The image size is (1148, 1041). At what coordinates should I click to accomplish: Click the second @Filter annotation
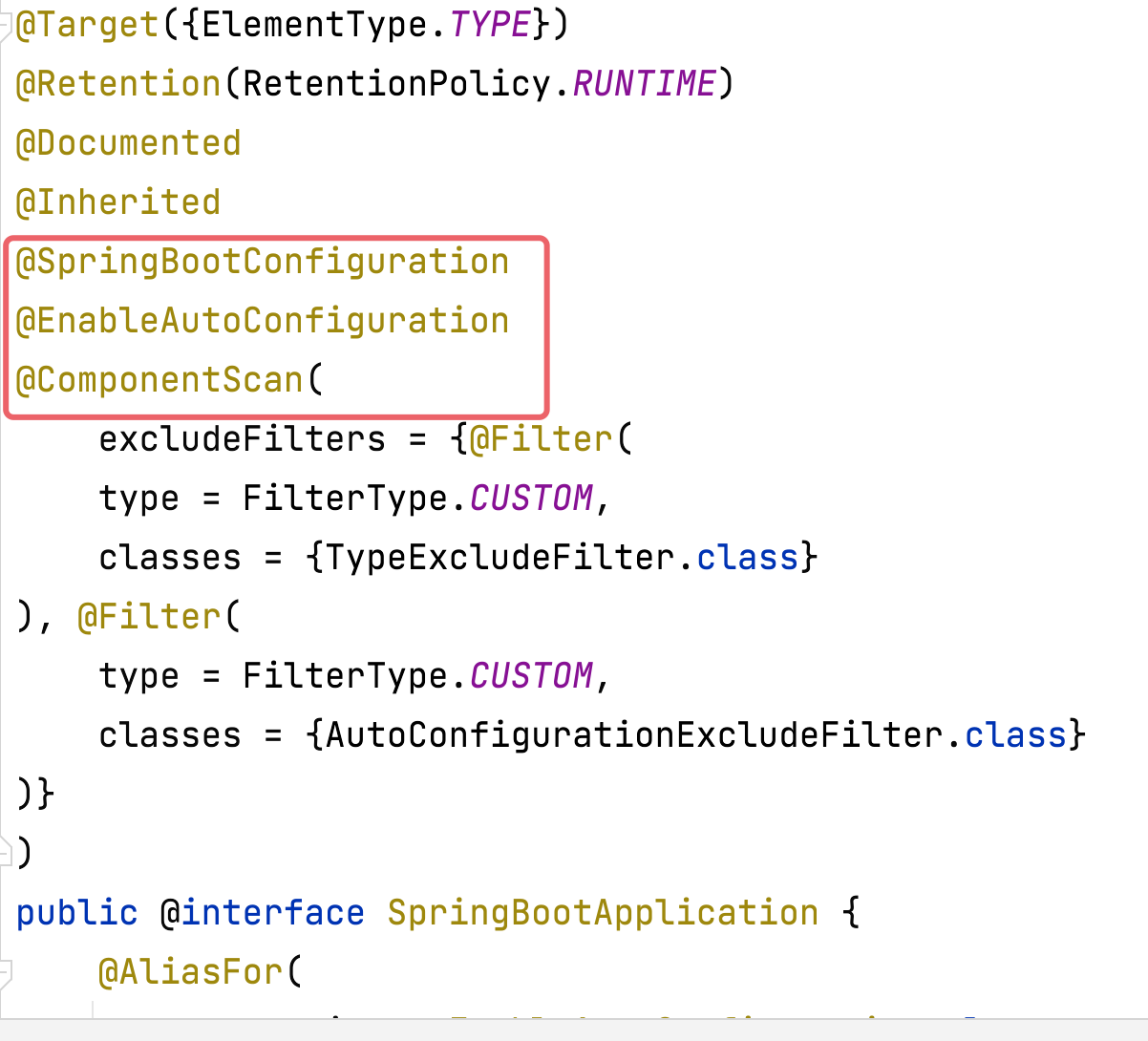click(x=149, y=617)
